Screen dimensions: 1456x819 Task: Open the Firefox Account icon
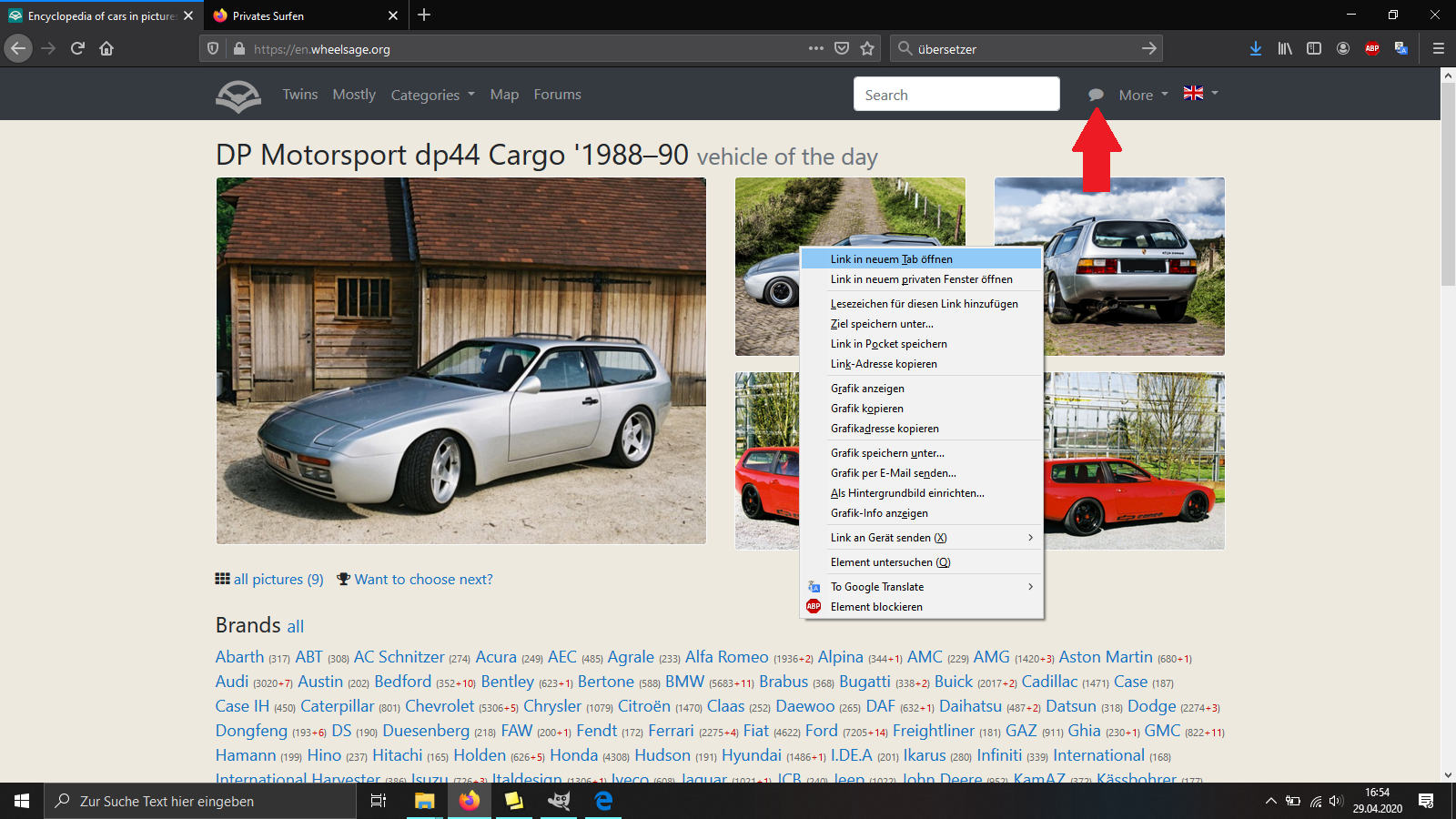1343,48
